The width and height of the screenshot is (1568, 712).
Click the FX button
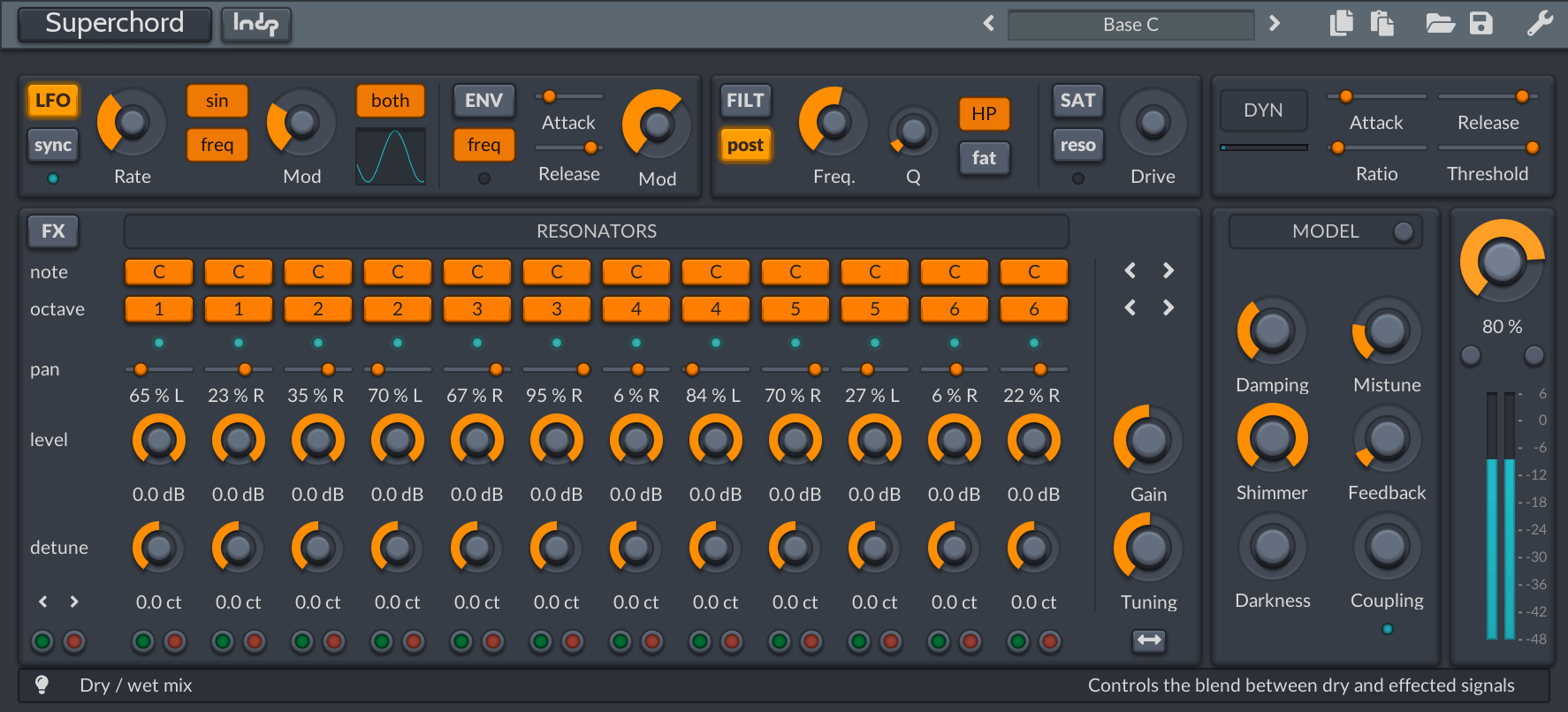tap(53, 231)
